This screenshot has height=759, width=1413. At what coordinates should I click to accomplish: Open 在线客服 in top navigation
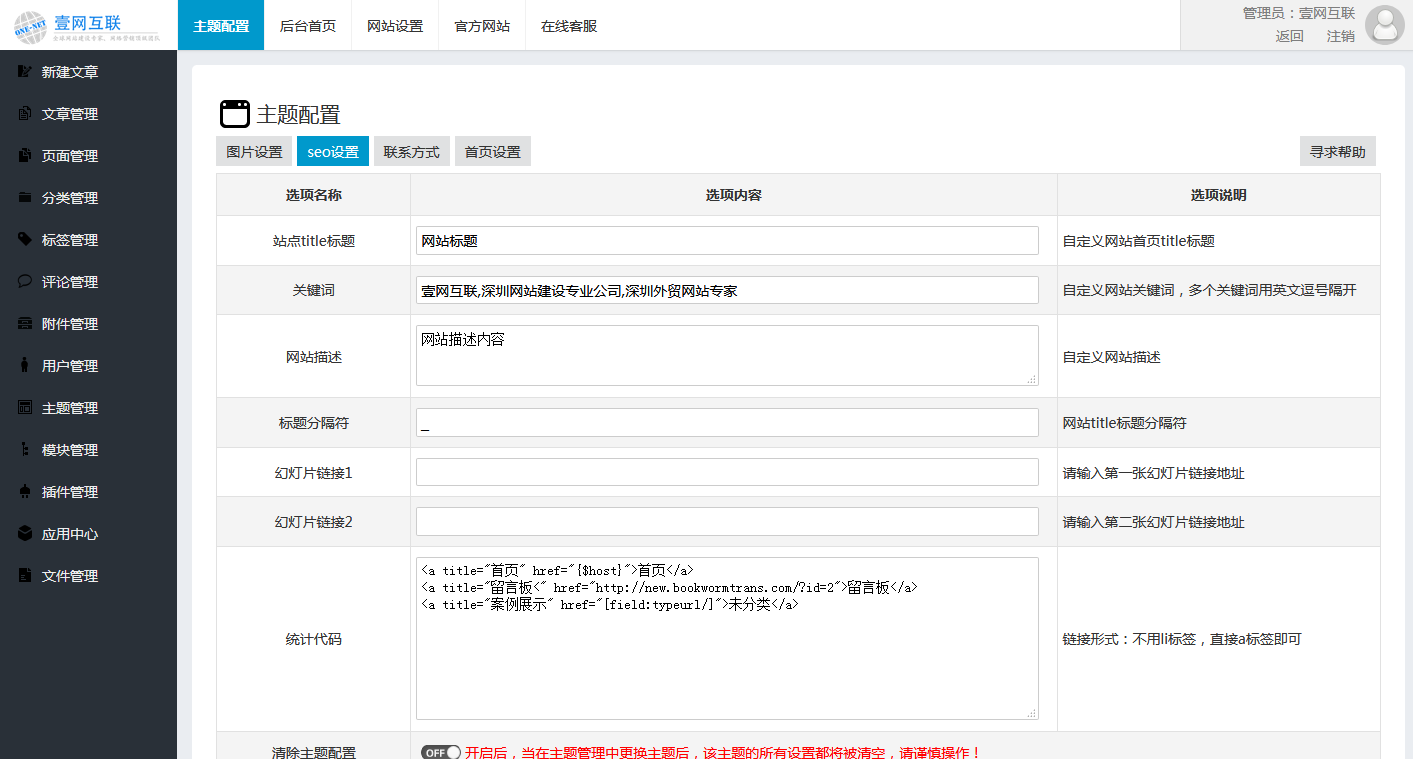pos(569,26)
